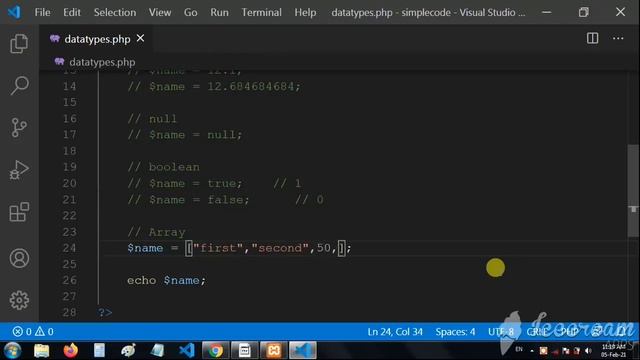Open the Paint palette icon on the taskbar
The width and height of the screenshot is (640, 360).
(x=129, y=351)
